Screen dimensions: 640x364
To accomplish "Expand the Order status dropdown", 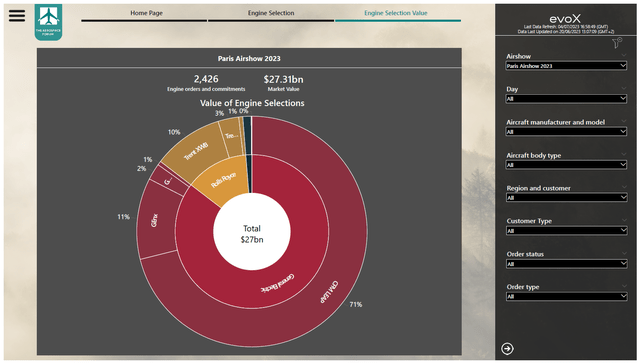I will pos(566,264).
